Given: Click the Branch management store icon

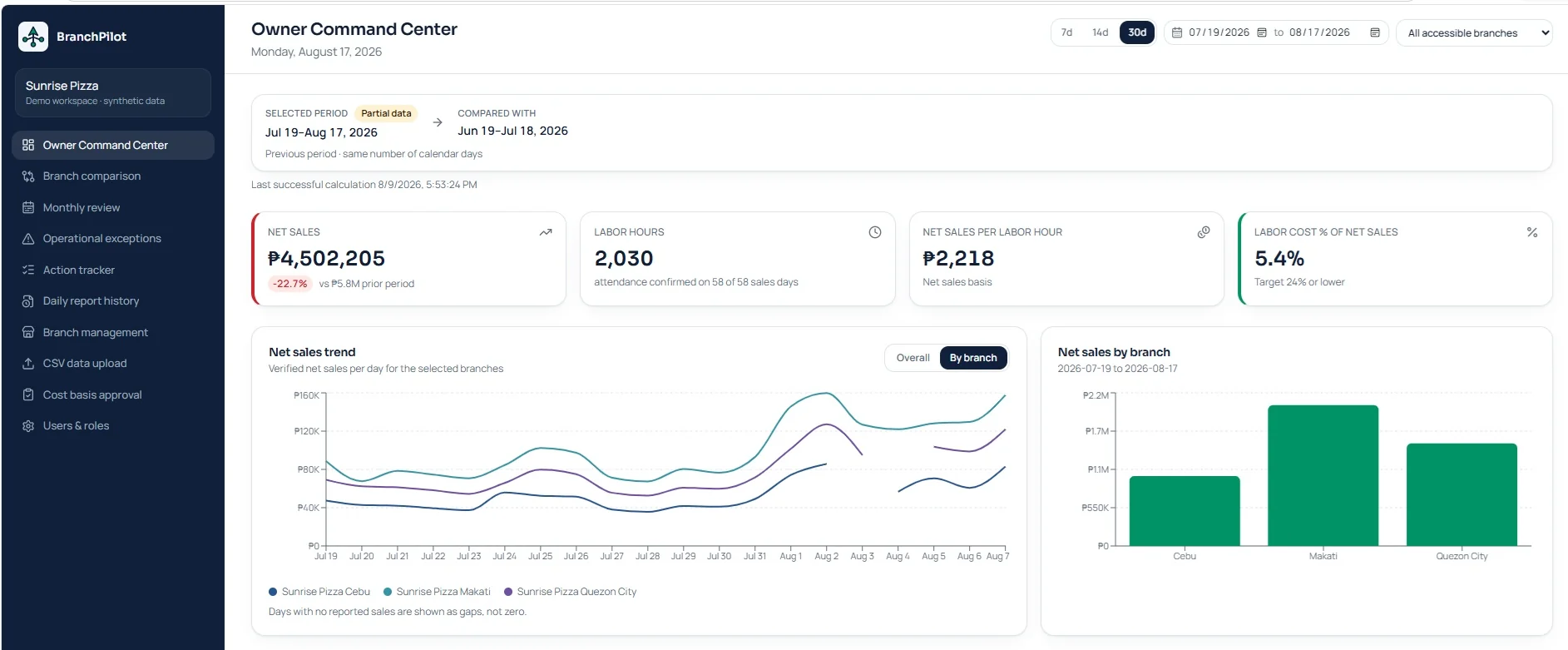Looking at the screenshot, I should [28, 332].
